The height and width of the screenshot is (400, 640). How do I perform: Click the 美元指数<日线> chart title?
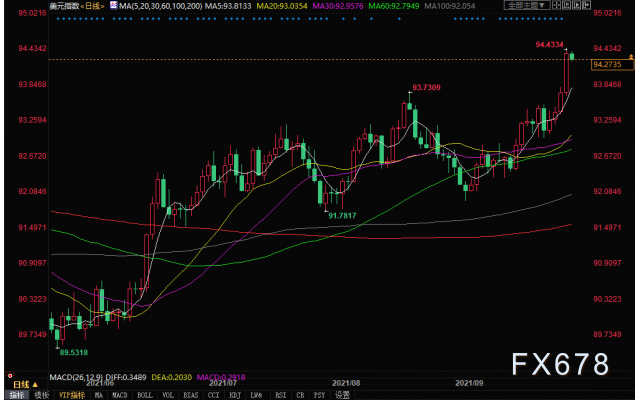coord(77,6)
